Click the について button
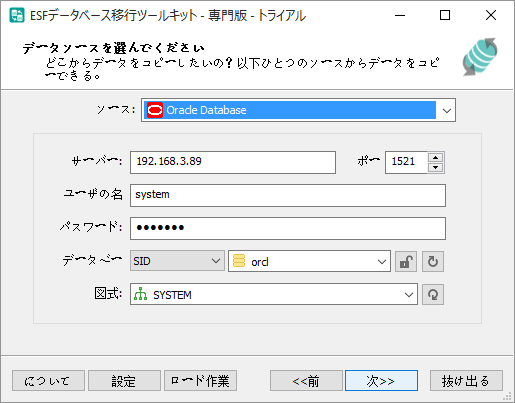515x403 pixels. 48,380
